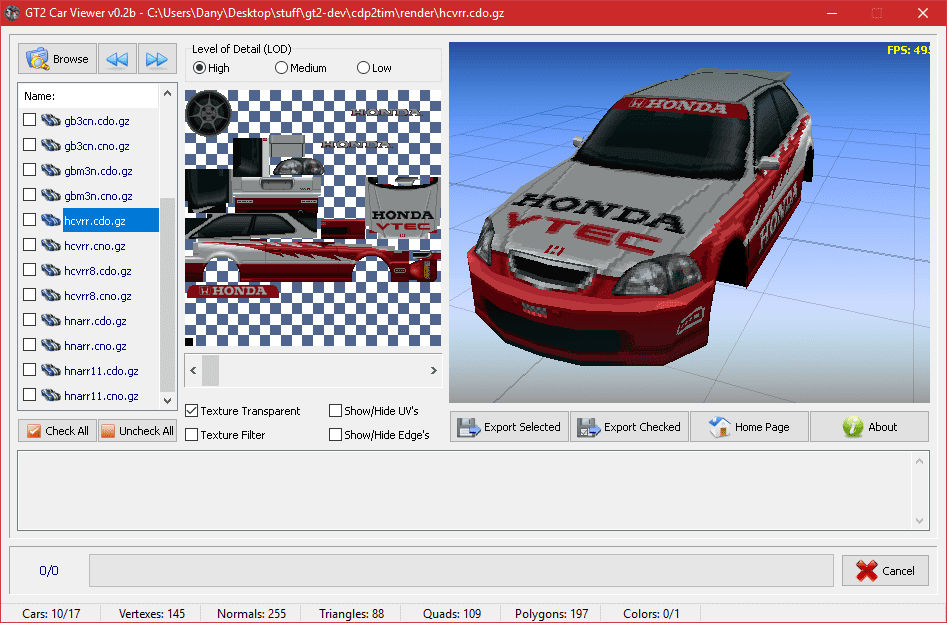Click car icon beside hnarr.cno.gz
This screenshot has height=623, width=947.
[x=51, y=345]
